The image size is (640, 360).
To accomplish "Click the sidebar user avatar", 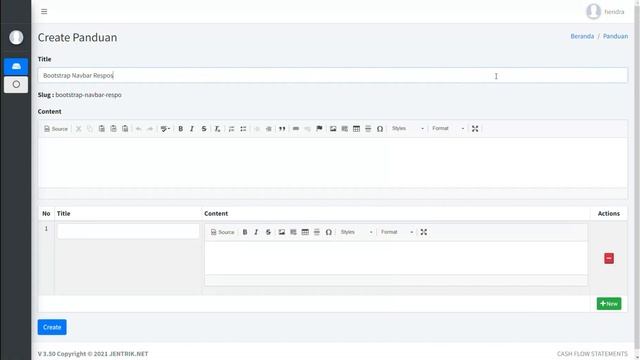I will point(16,37).
